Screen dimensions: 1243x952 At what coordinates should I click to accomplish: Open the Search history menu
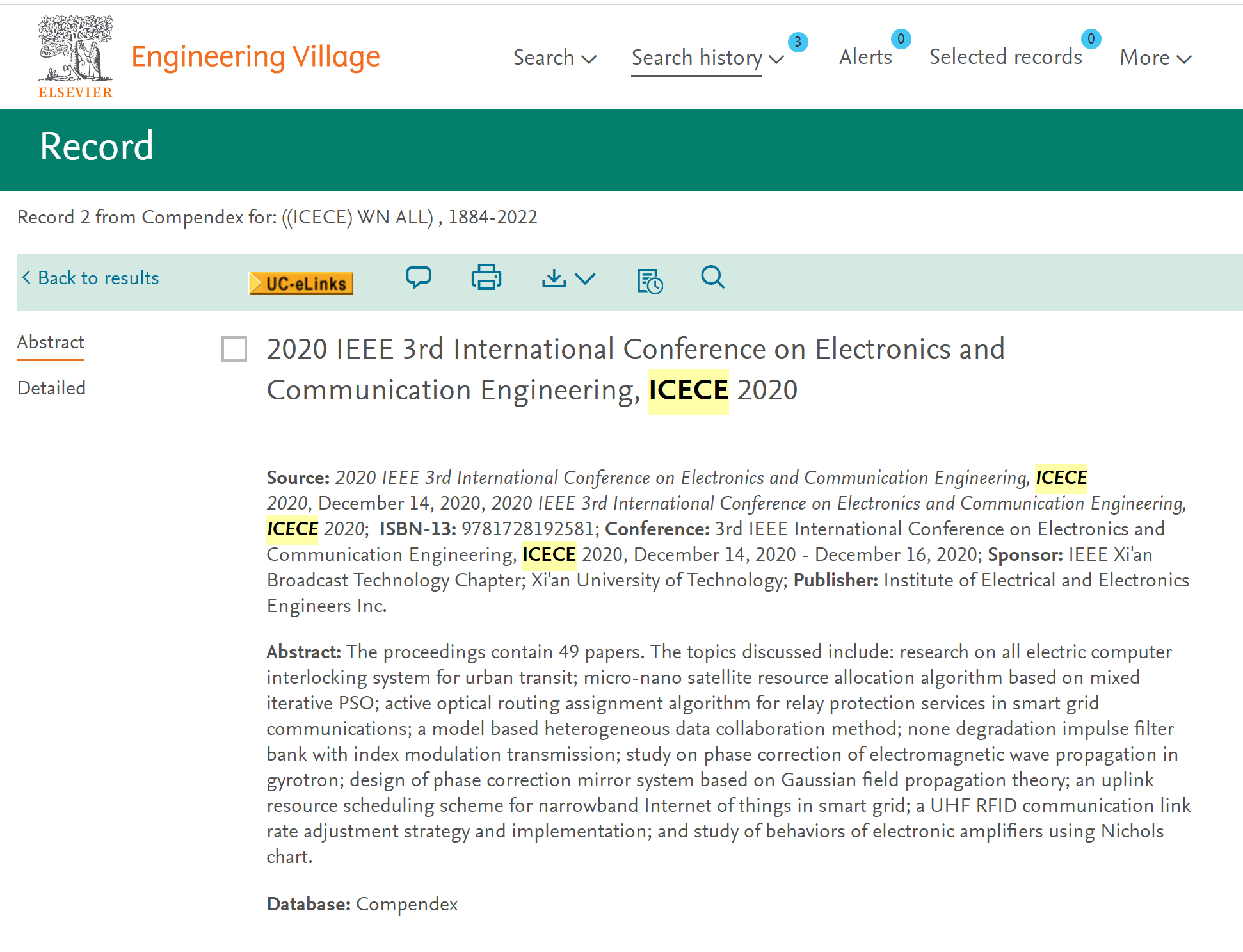tap(708, 58)
